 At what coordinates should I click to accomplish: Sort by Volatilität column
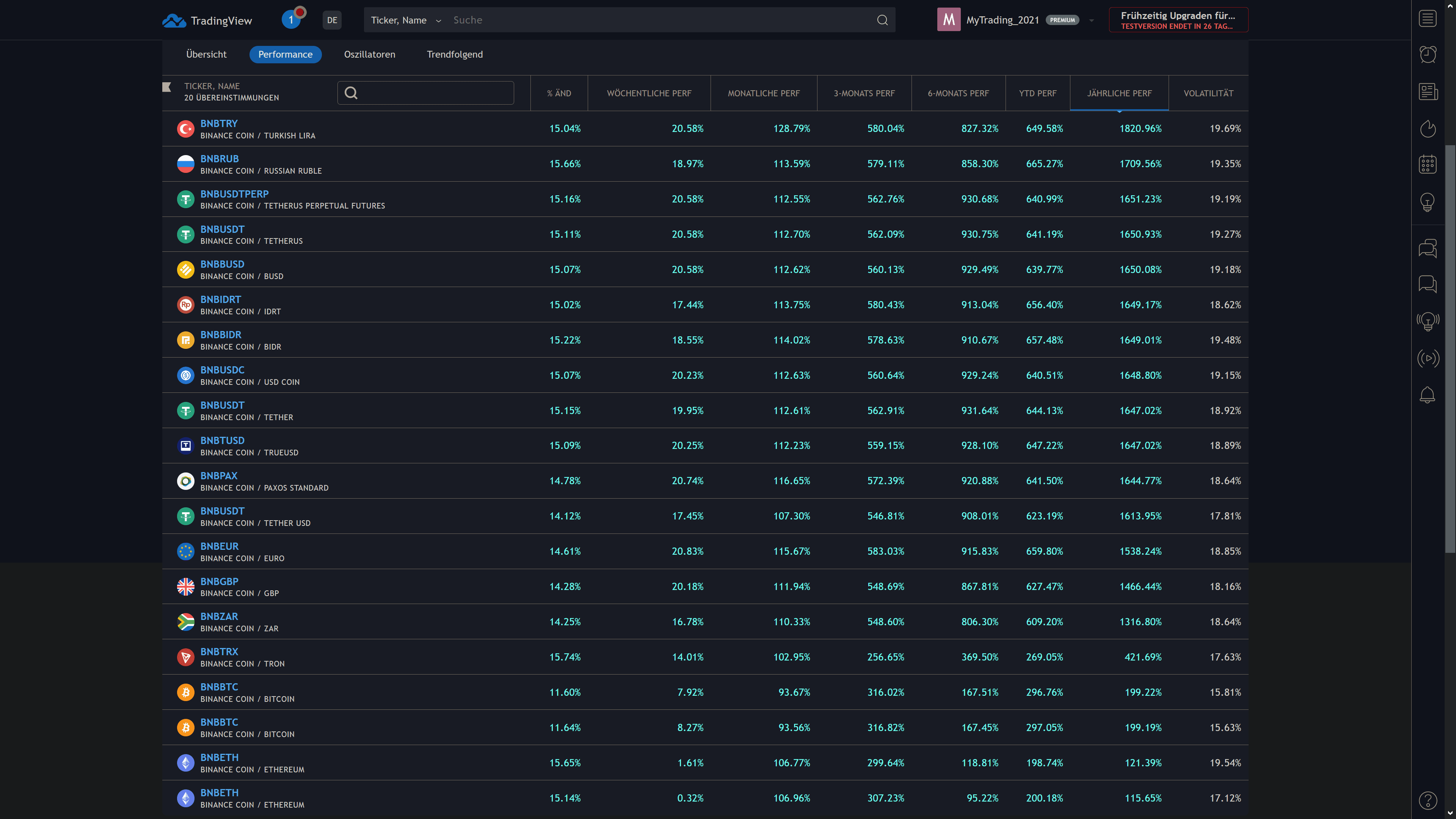click(x=1208, y=93)
